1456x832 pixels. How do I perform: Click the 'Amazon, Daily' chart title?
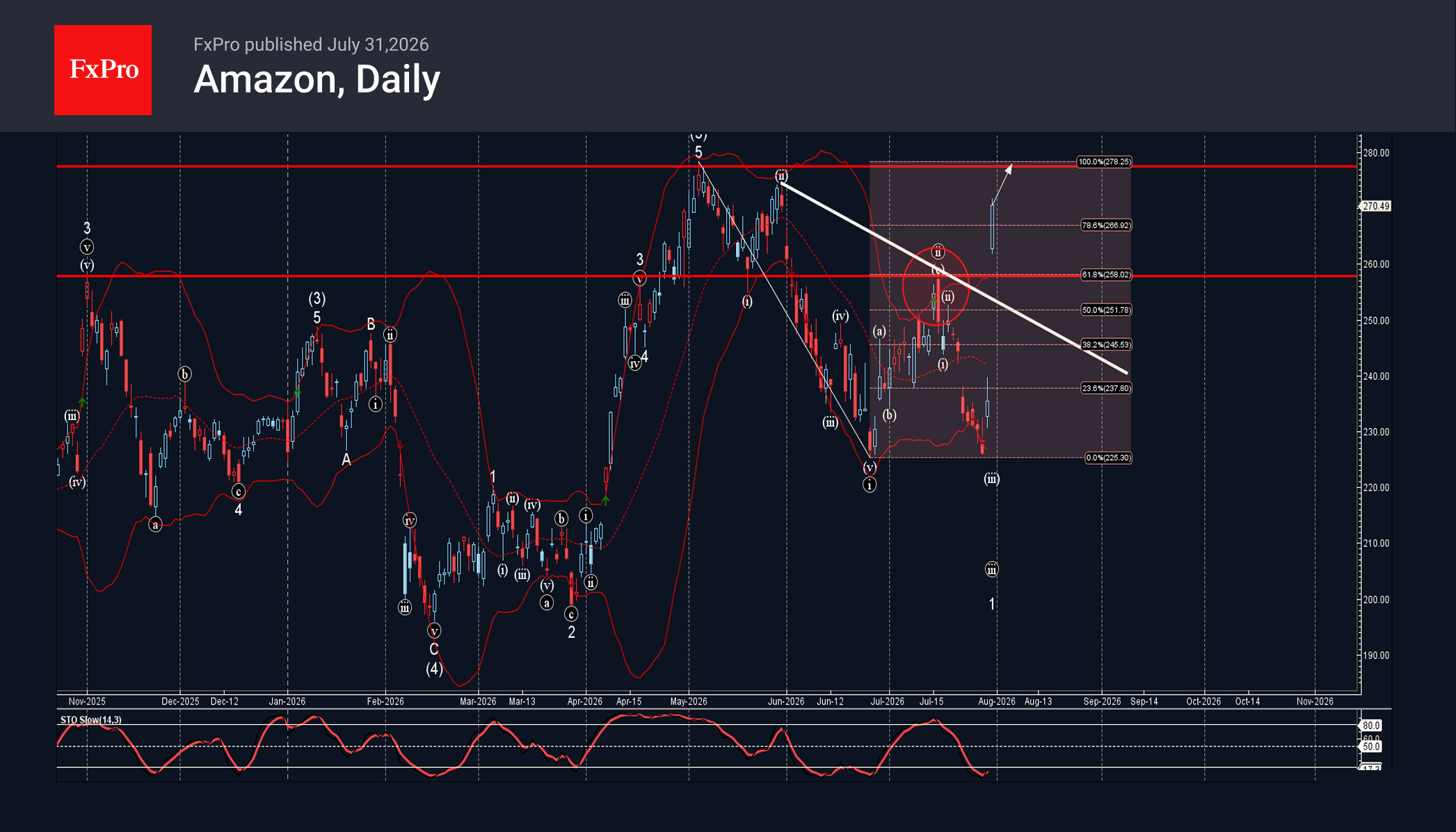click(317, 79)
